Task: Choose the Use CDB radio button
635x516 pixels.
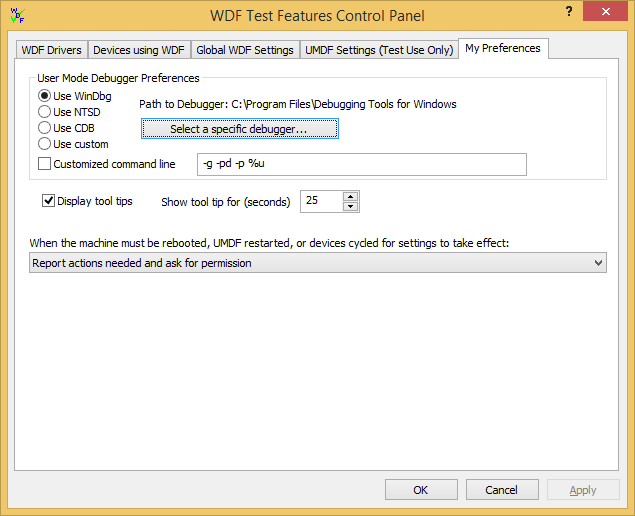Action: click(x=45, y=128)
